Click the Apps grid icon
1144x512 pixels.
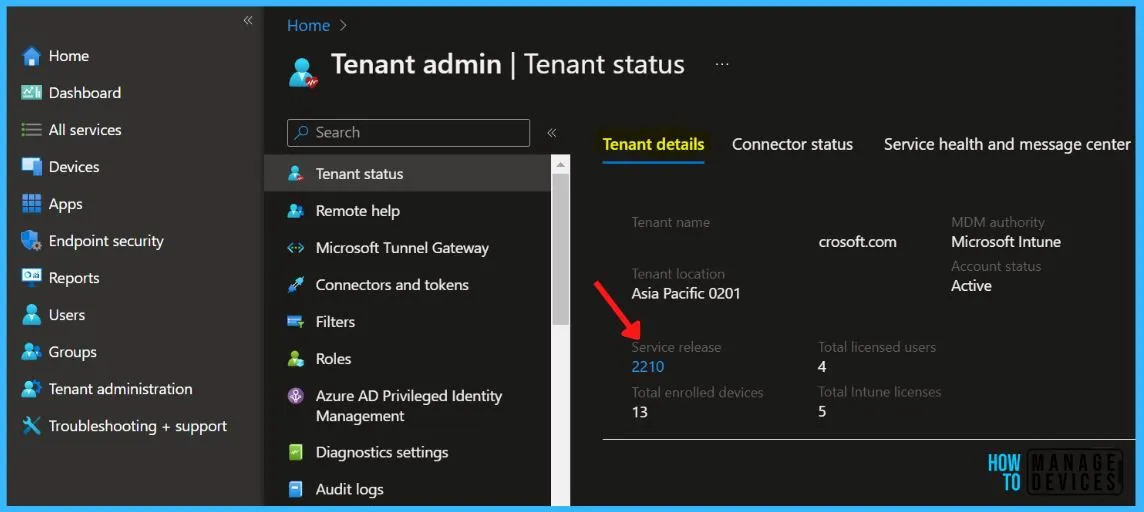(31, 204)
